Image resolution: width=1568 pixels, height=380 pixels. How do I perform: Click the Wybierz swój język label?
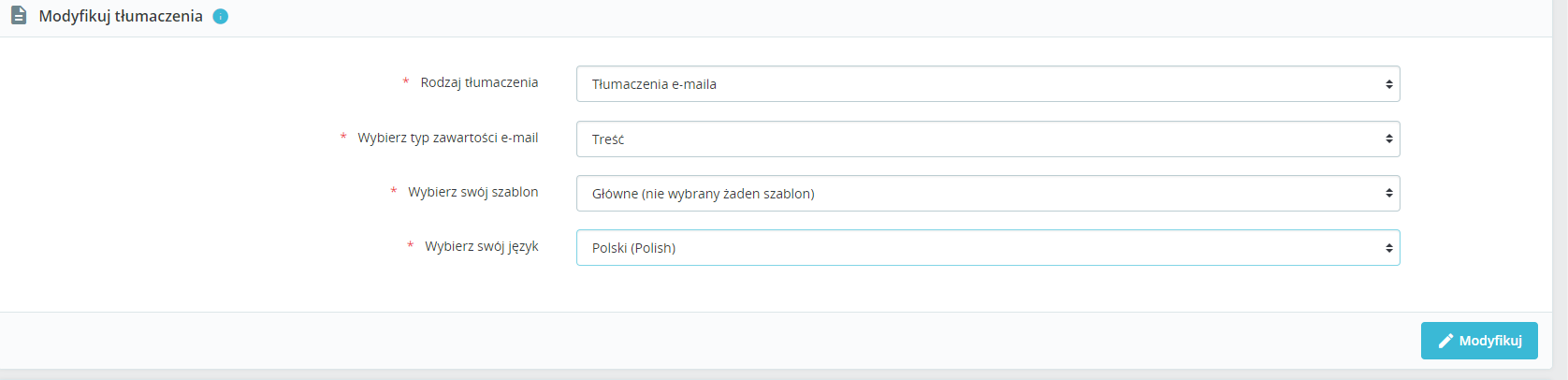click(481, 246)
